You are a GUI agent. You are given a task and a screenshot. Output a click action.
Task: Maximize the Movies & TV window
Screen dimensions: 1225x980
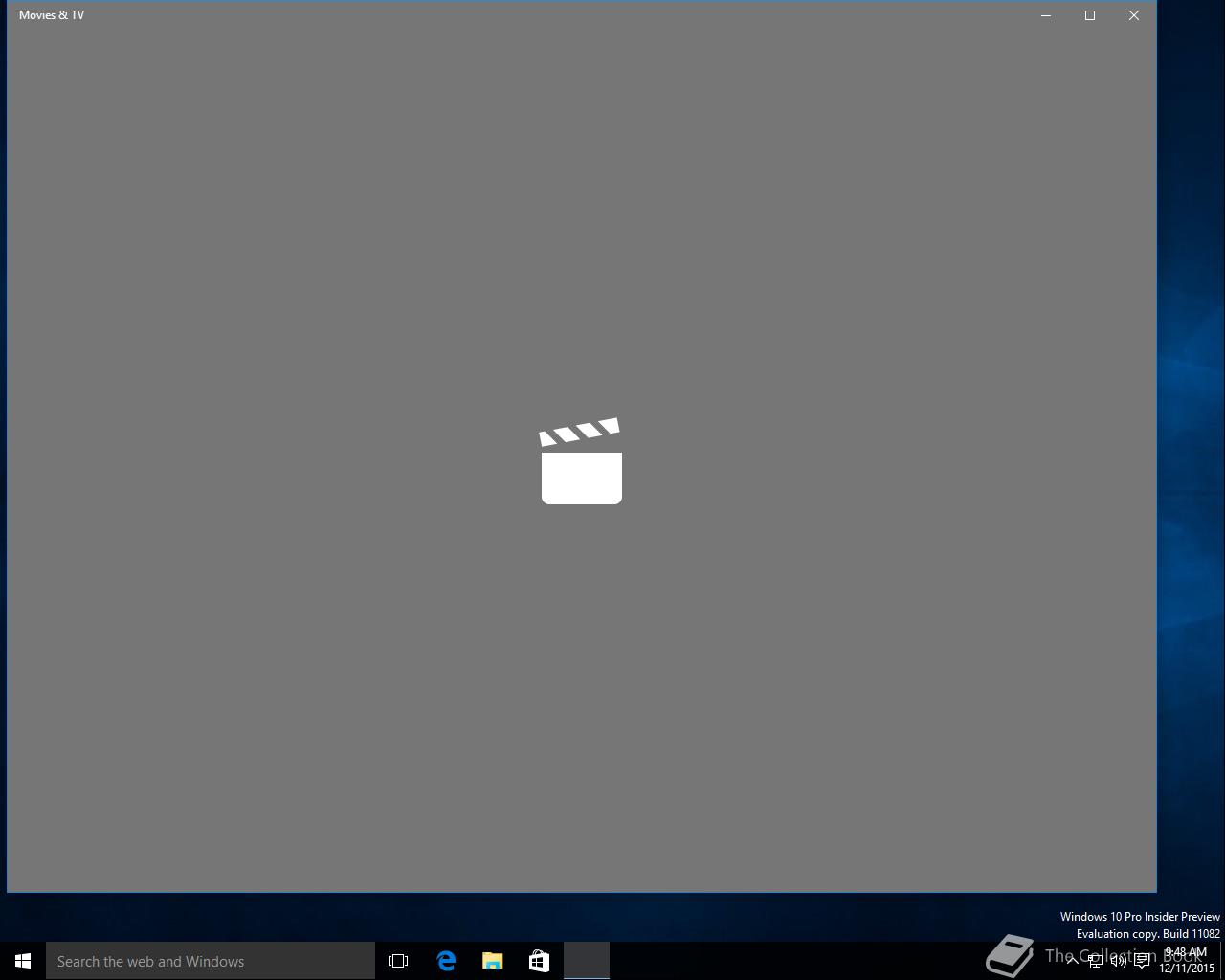click(1090, 15)
